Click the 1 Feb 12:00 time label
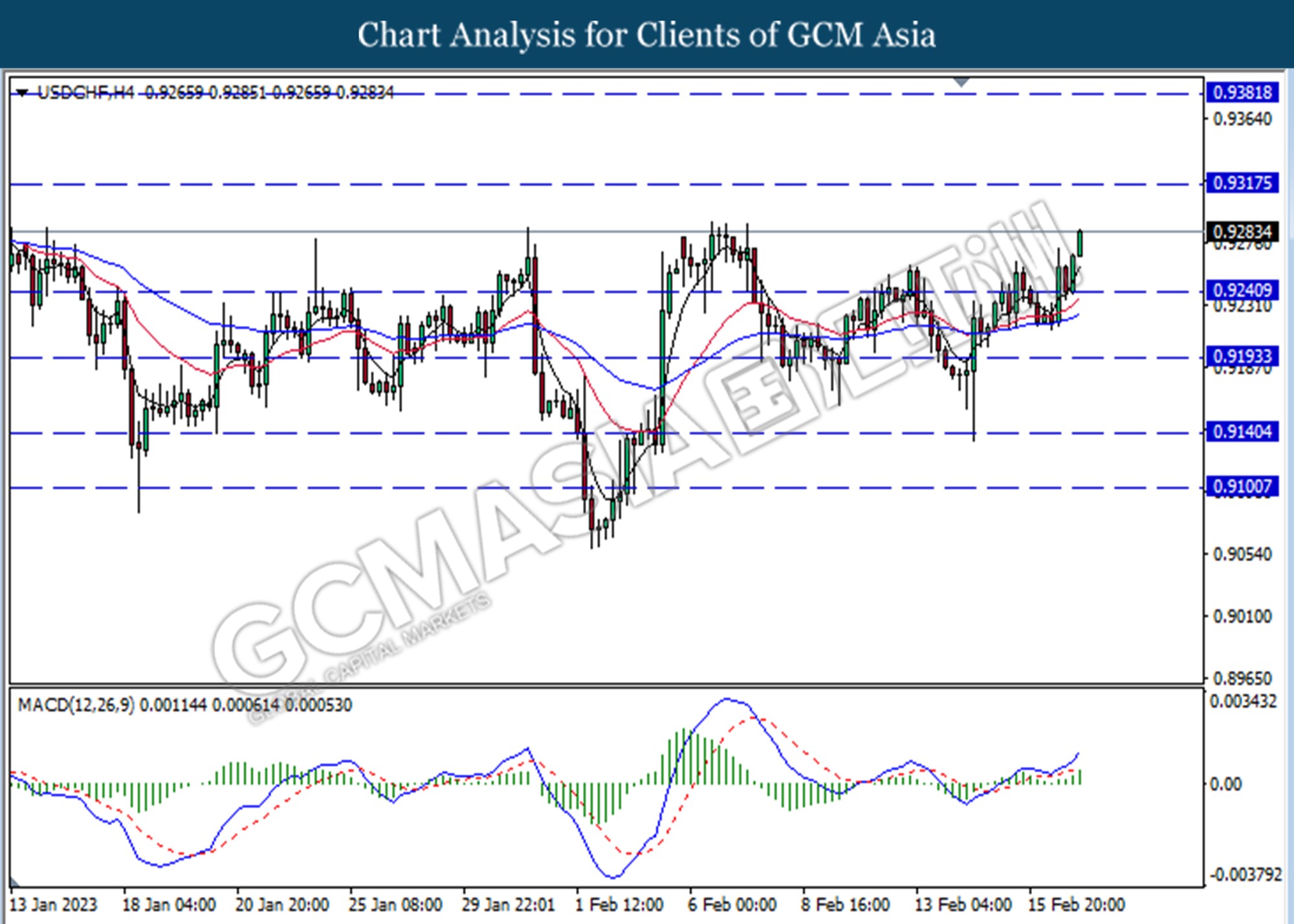Screen dimensions: 1294x924 pyautogui.click(x=619, y=904)
